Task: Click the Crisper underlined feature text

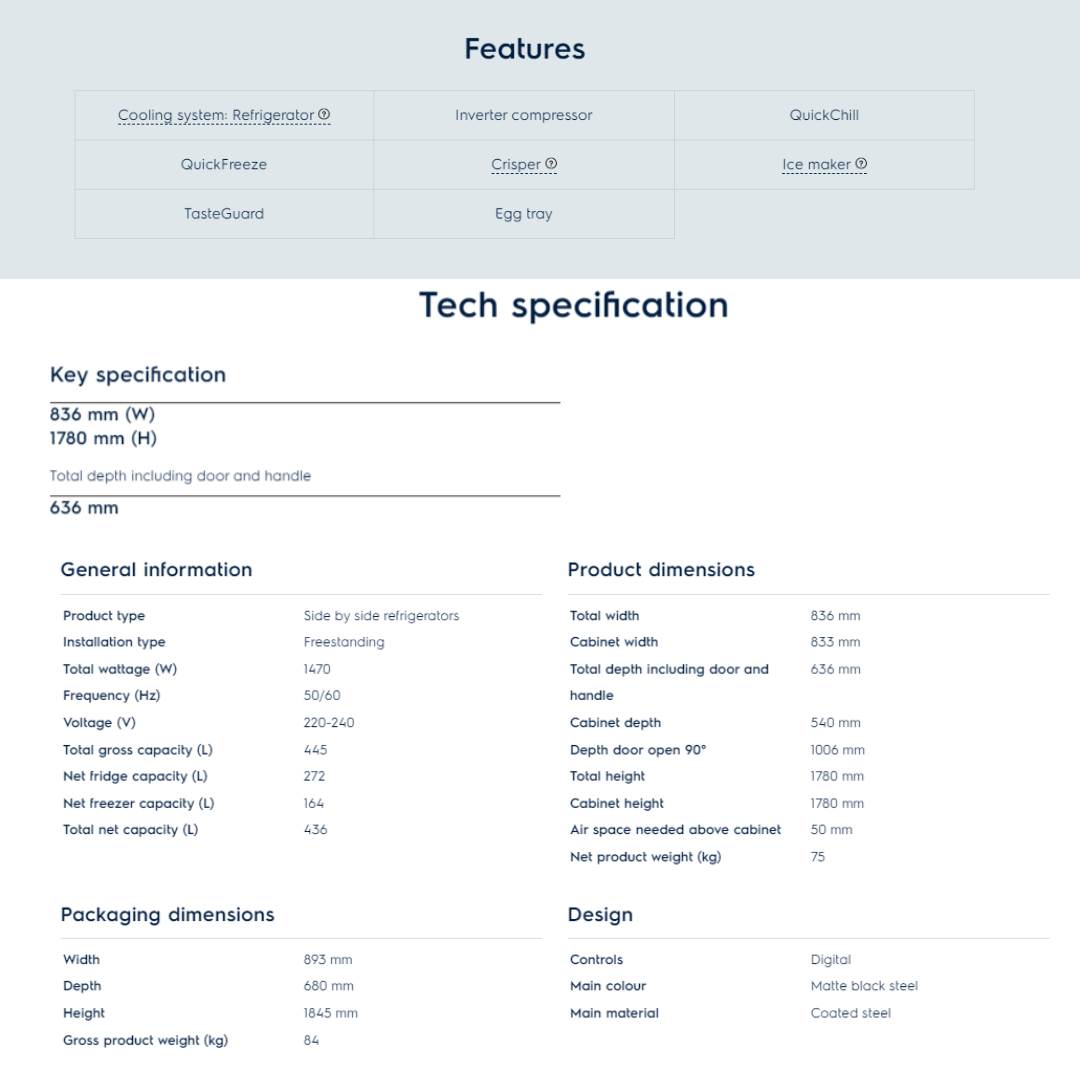Action: click(x=516, y=165)
